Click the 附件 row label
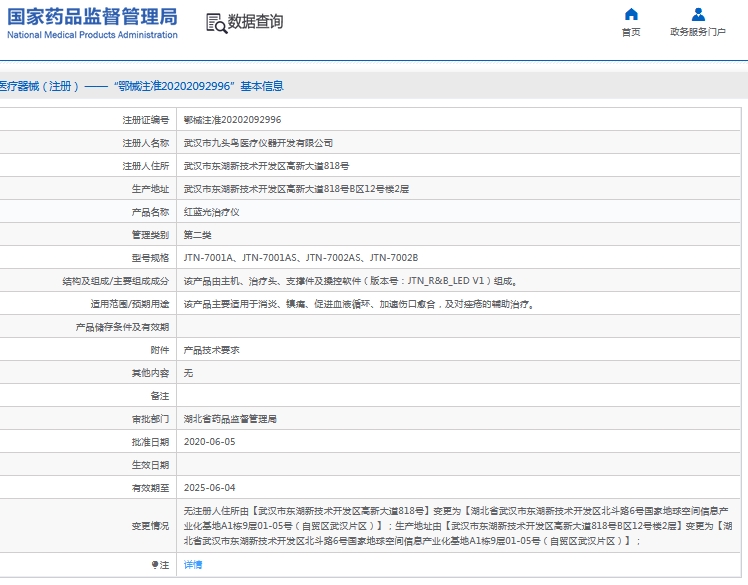This screenshot has width=748, height=585. click(160, 350)
